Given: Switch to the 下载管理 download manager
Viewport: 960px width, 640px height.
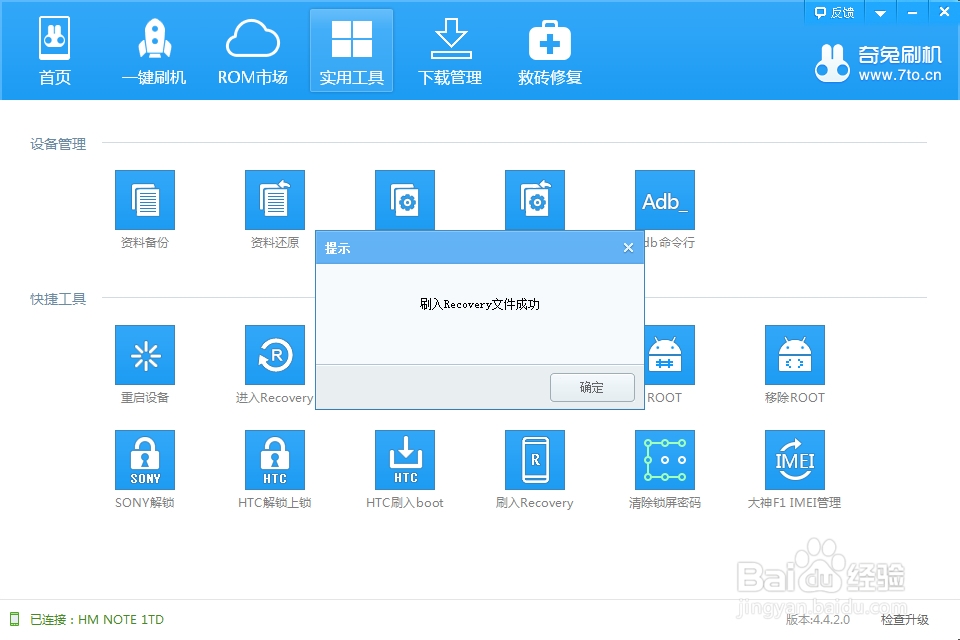Looking at the screenshot, I should pyautogui.click(x=449, y=48).
